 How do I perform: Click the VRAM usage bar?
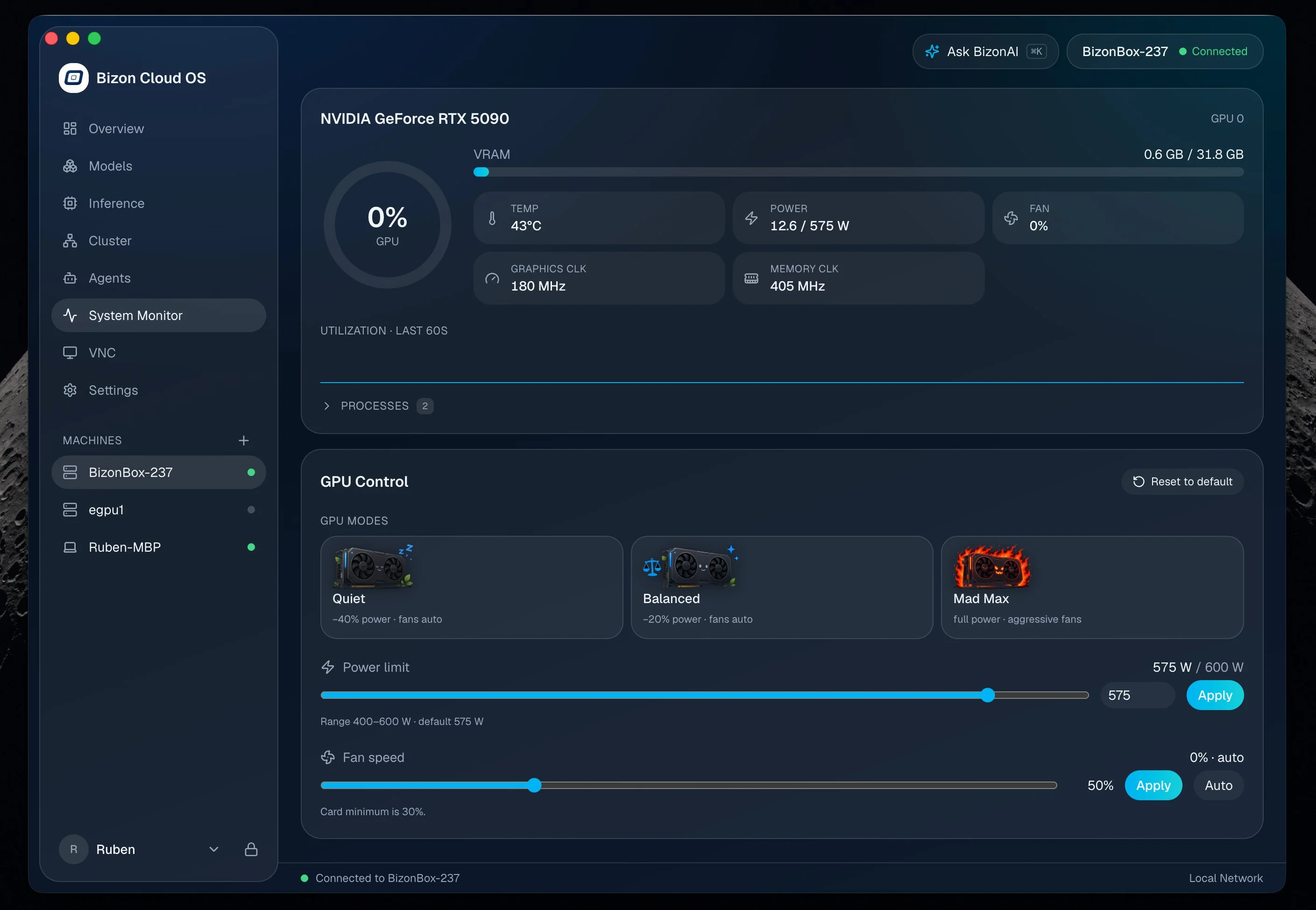[858, 172]
